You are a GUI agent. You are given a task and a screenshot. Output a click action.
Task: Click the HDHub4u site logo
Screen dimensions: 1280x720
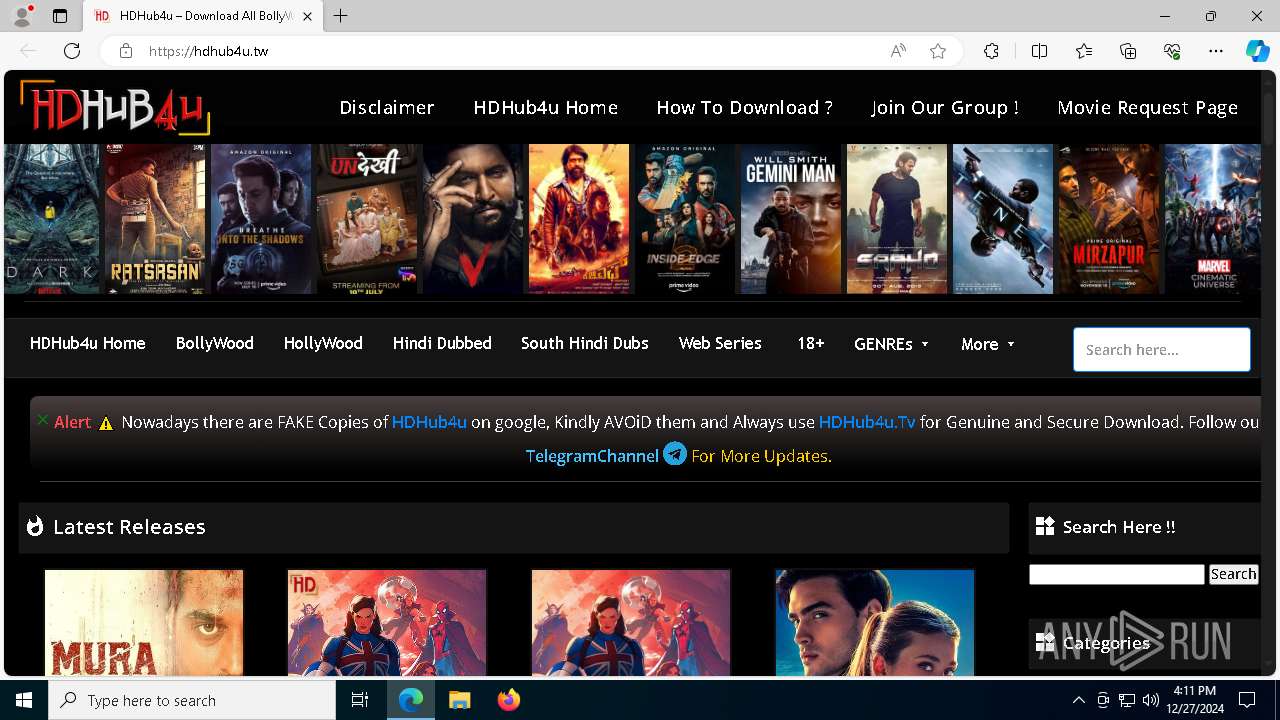click(115, 106)
